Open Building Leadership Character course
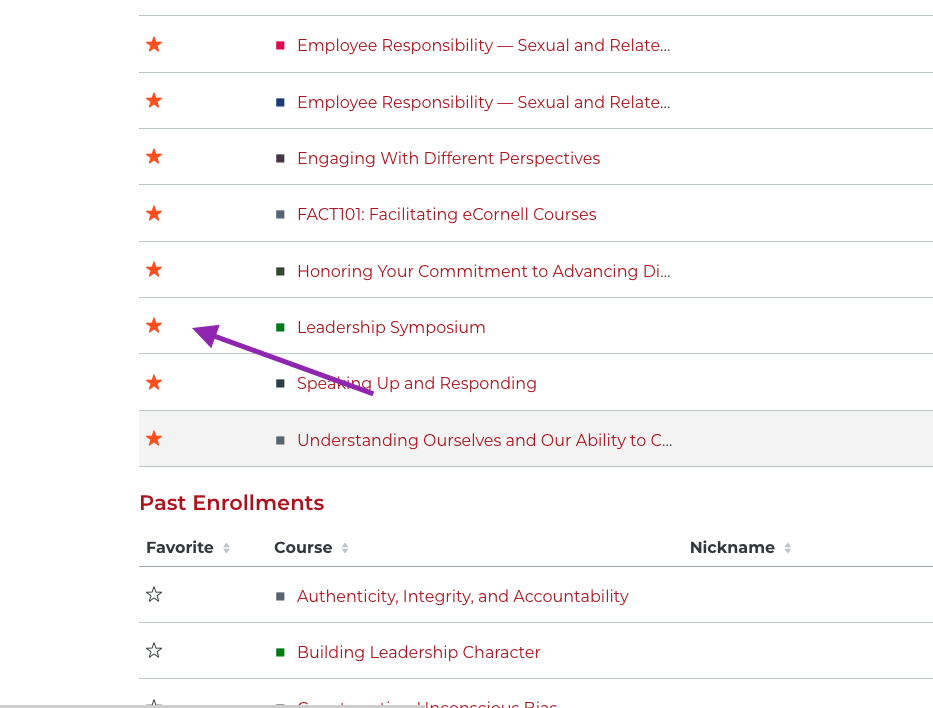The height and width of the screenshot is (708, 933). point(418,652)
